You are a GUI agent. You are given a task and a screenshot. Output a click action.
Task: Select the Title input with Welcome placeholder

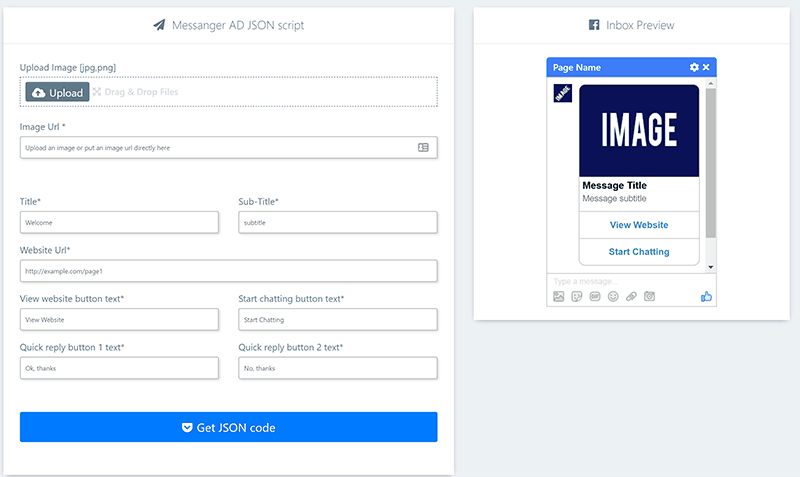(x=119, y=222)
